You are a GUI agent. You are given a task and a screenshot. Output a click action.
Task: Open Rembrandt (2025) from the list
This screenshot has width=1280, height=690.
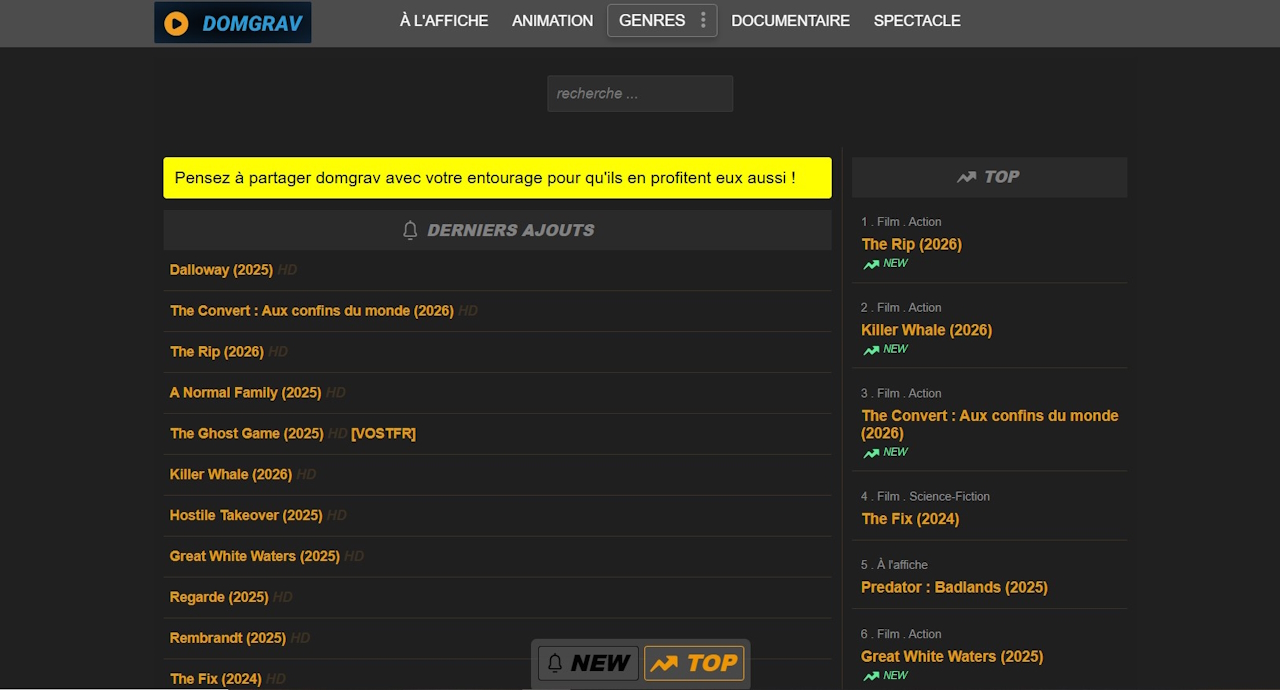[x=228, y=638]
